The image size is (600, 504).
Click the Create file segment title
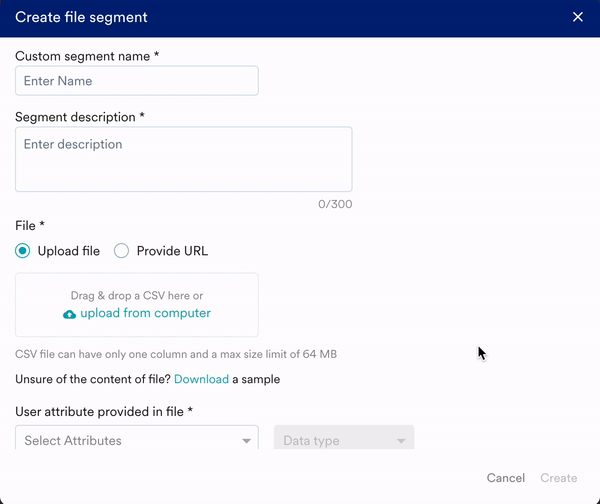point(81,17)
